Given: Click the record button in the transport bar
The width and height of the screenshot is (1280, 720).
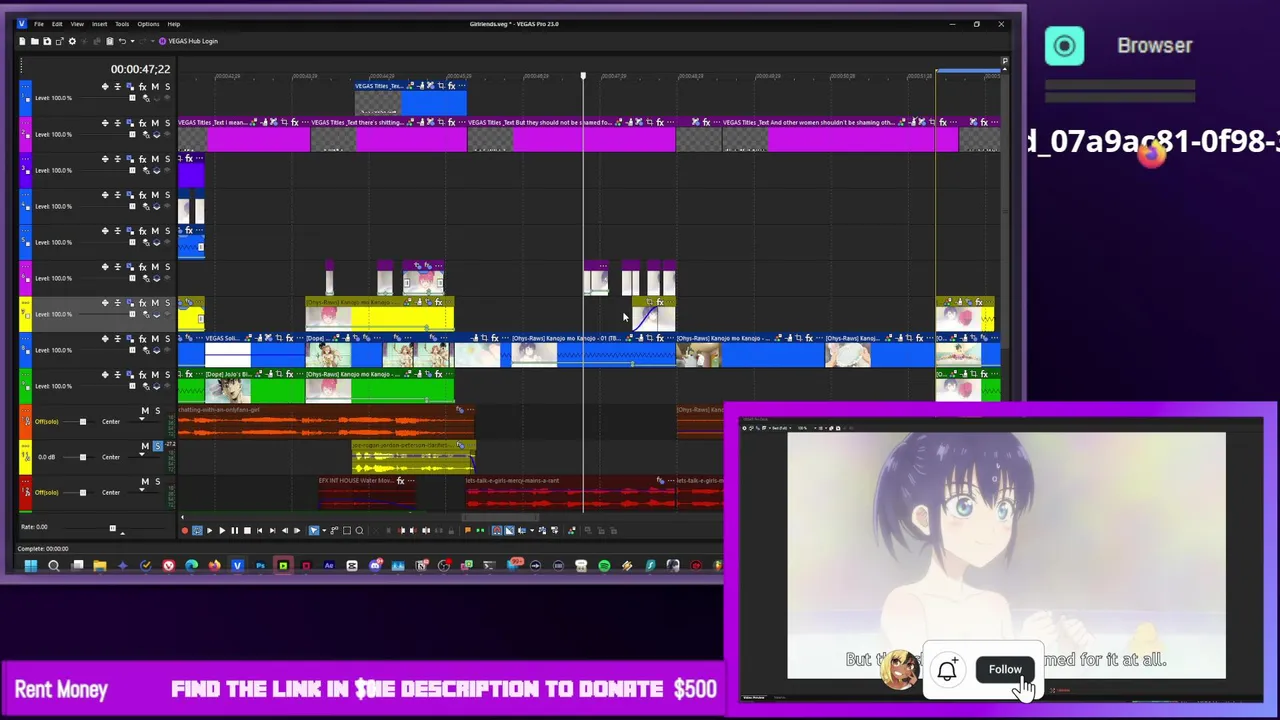Looking at the screenshot, I should (x=185, y=531).
